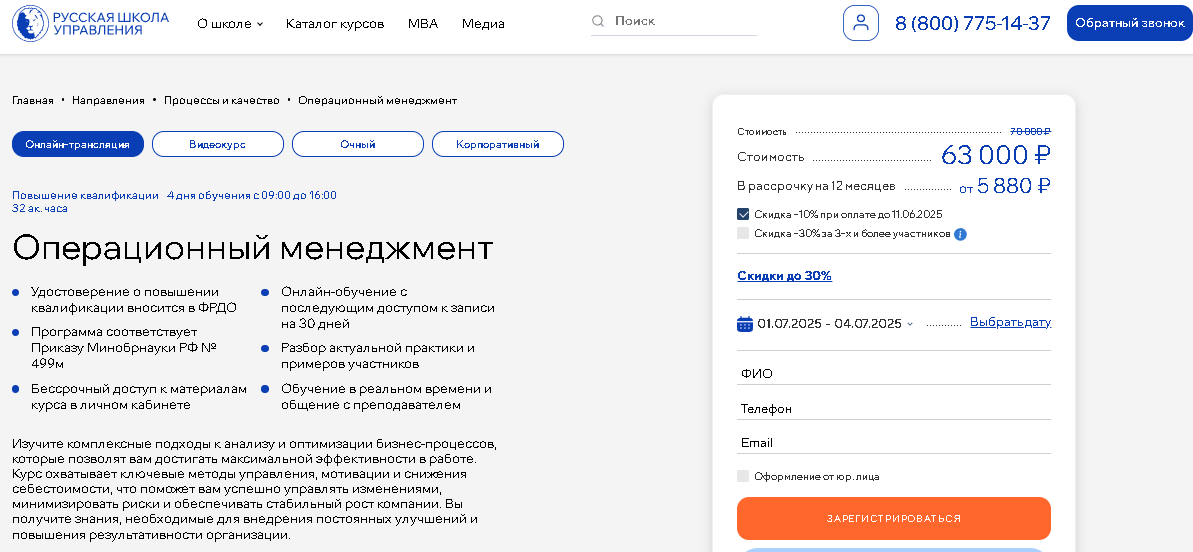The image size is (1193, 552).
Task: Click the search magnifier icon
Action: [598, 21]
